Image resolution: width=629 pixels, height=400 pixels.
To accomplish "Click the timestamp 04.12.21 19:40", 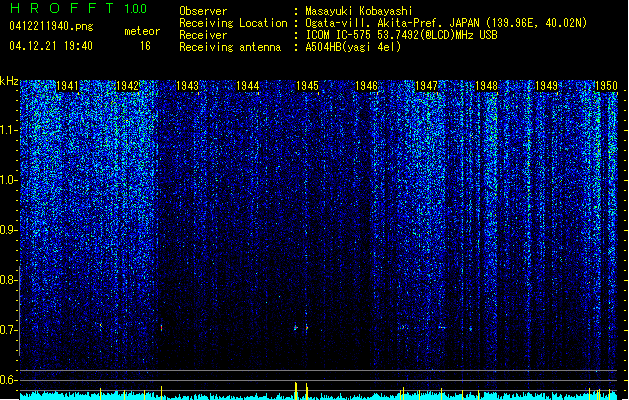I will click(51, 46).
